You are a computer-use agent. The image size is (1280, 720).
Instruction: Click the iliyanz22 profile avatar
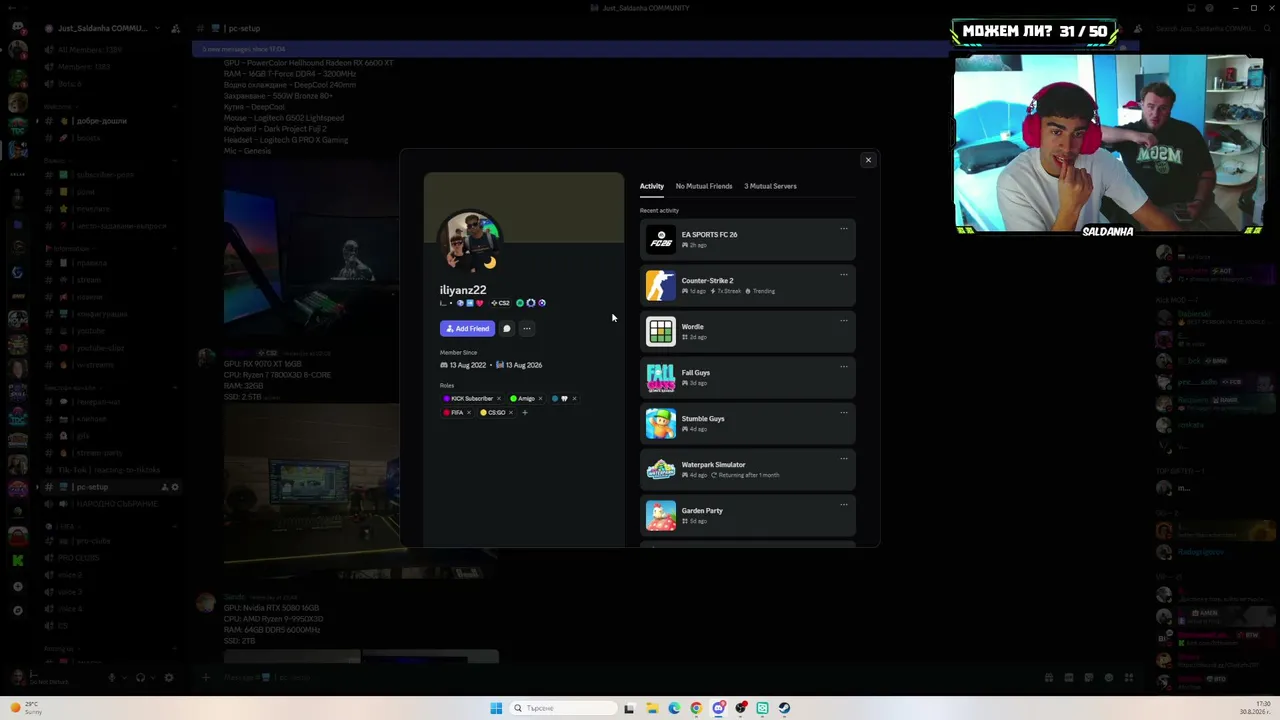coord(470,241)
